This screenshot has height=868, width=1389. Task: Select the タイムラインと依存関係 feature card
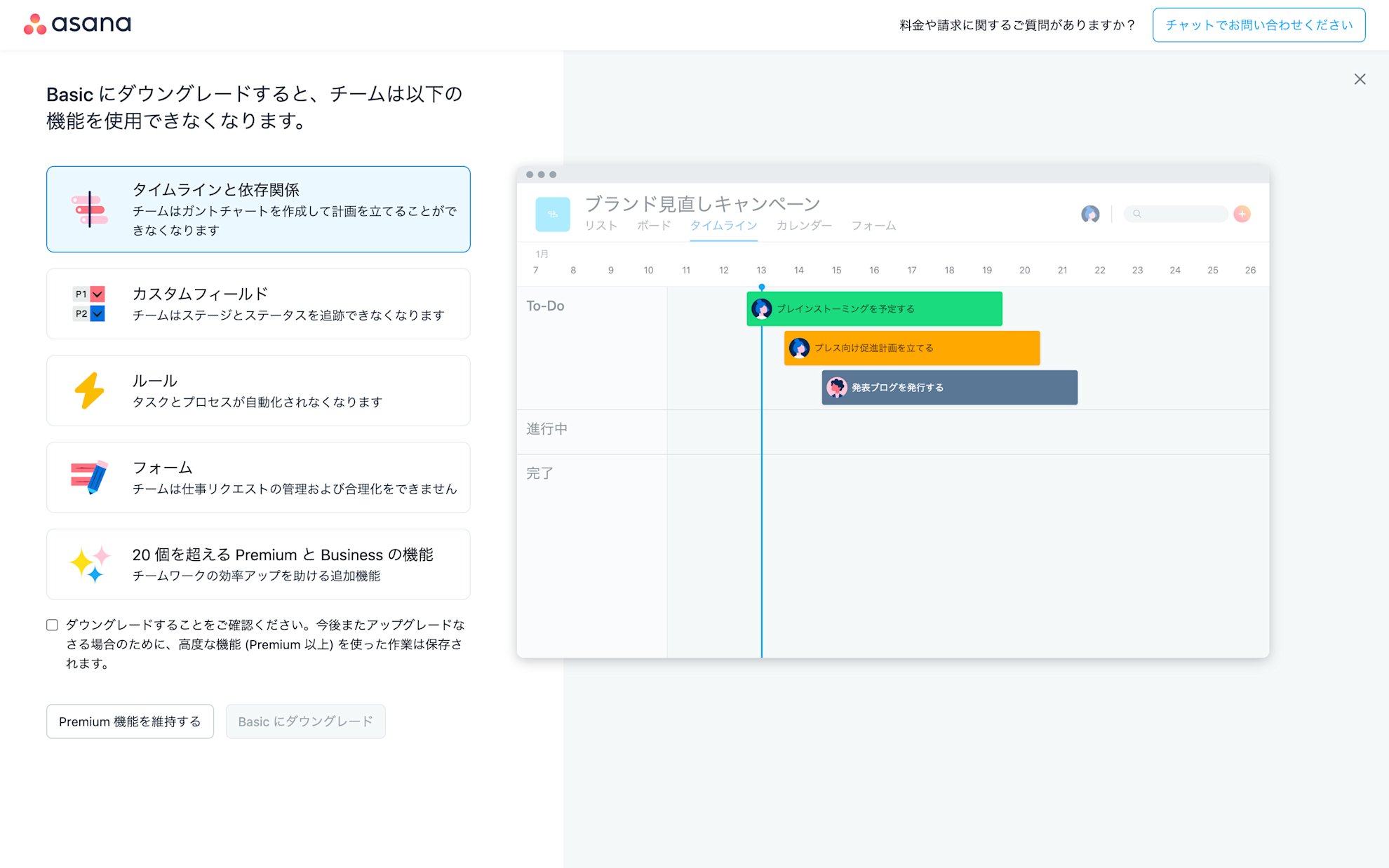pos(258,209)
